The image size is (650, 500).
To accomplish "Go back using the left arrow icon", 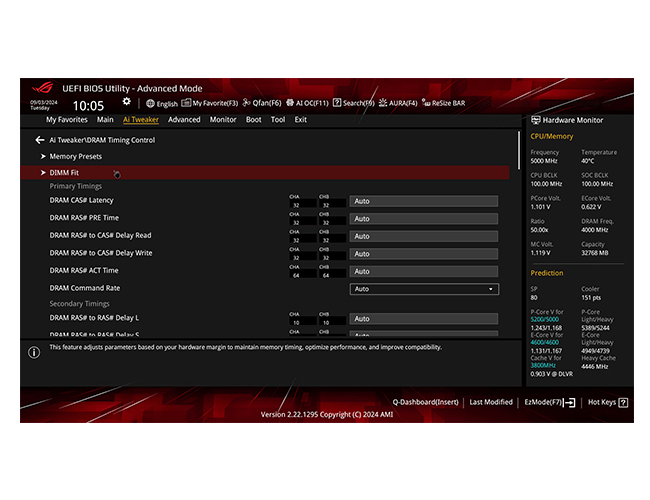I will 40,140.
